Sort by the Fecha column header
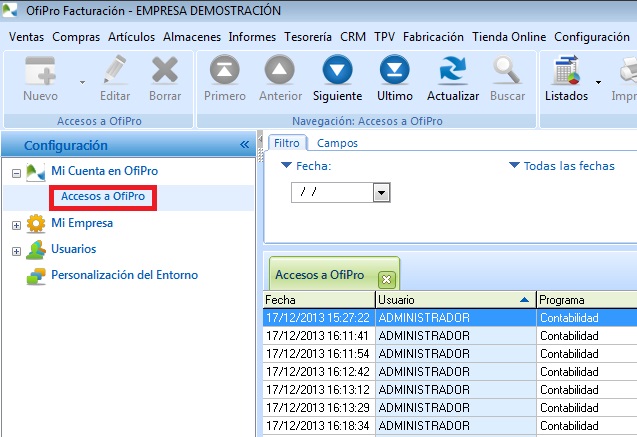The width and height of the screenshot is (637, 437). 319,300
